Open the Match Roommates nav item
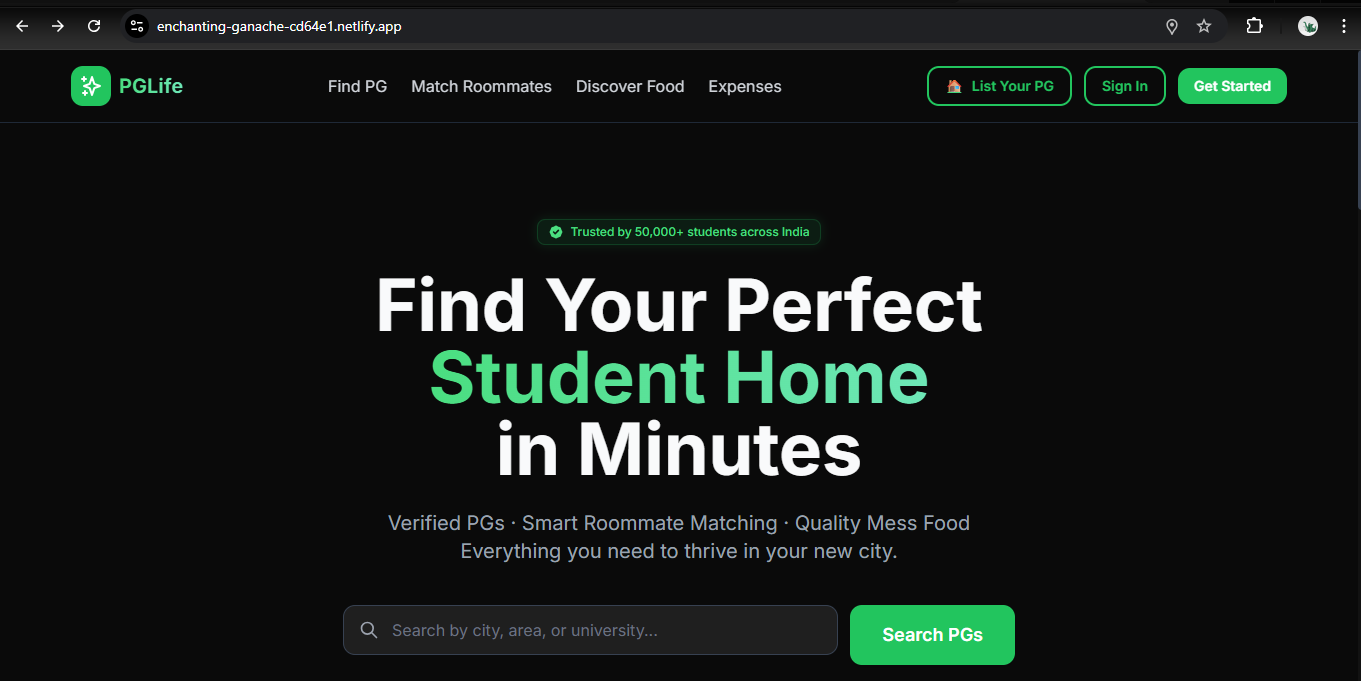The width and height of the screenshot is (1361, 681). click(481, 86)
